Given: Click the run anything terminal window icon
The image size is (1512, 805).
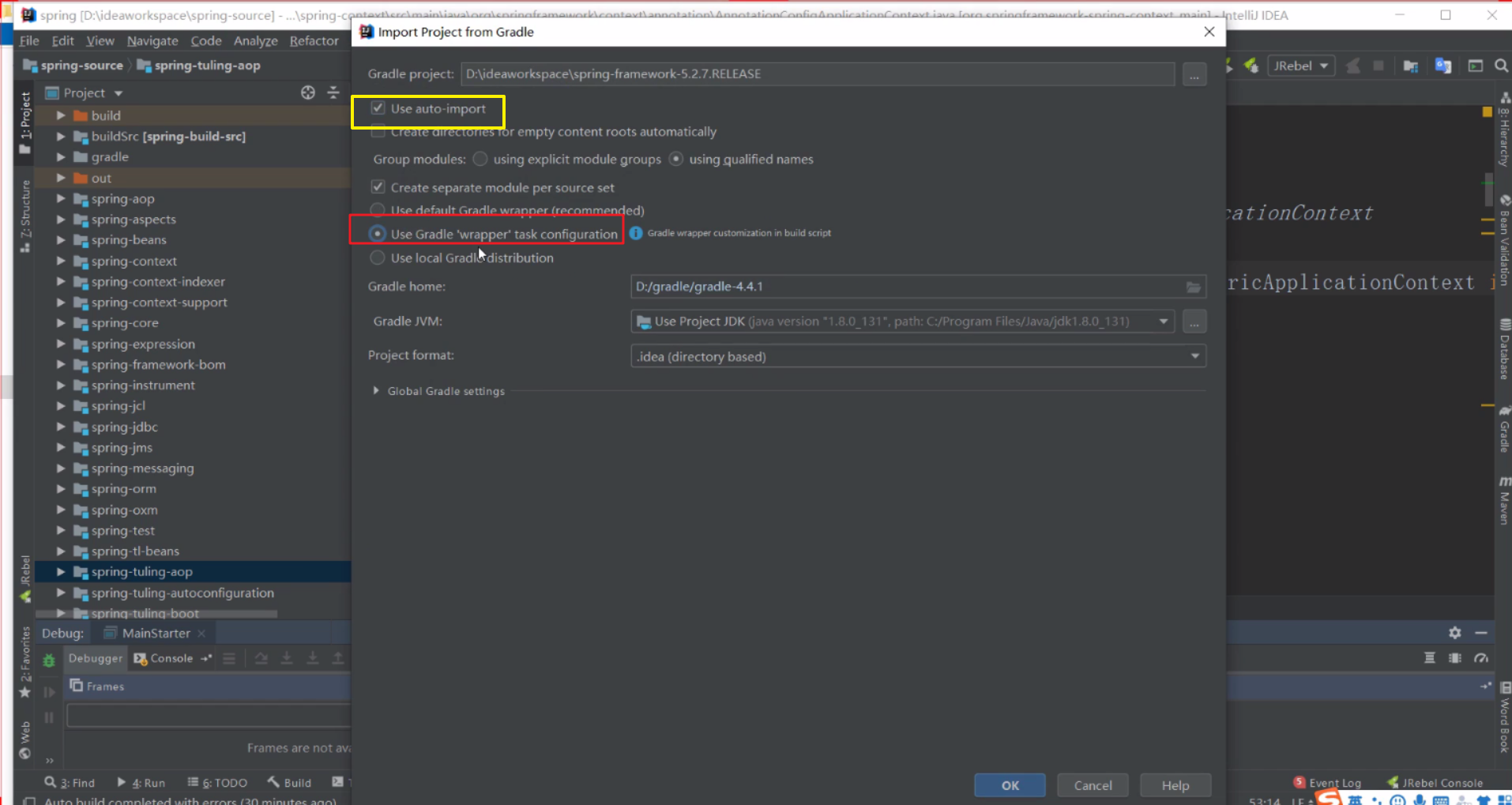Looking at the screenshot, I should [x=1475, y=66].
